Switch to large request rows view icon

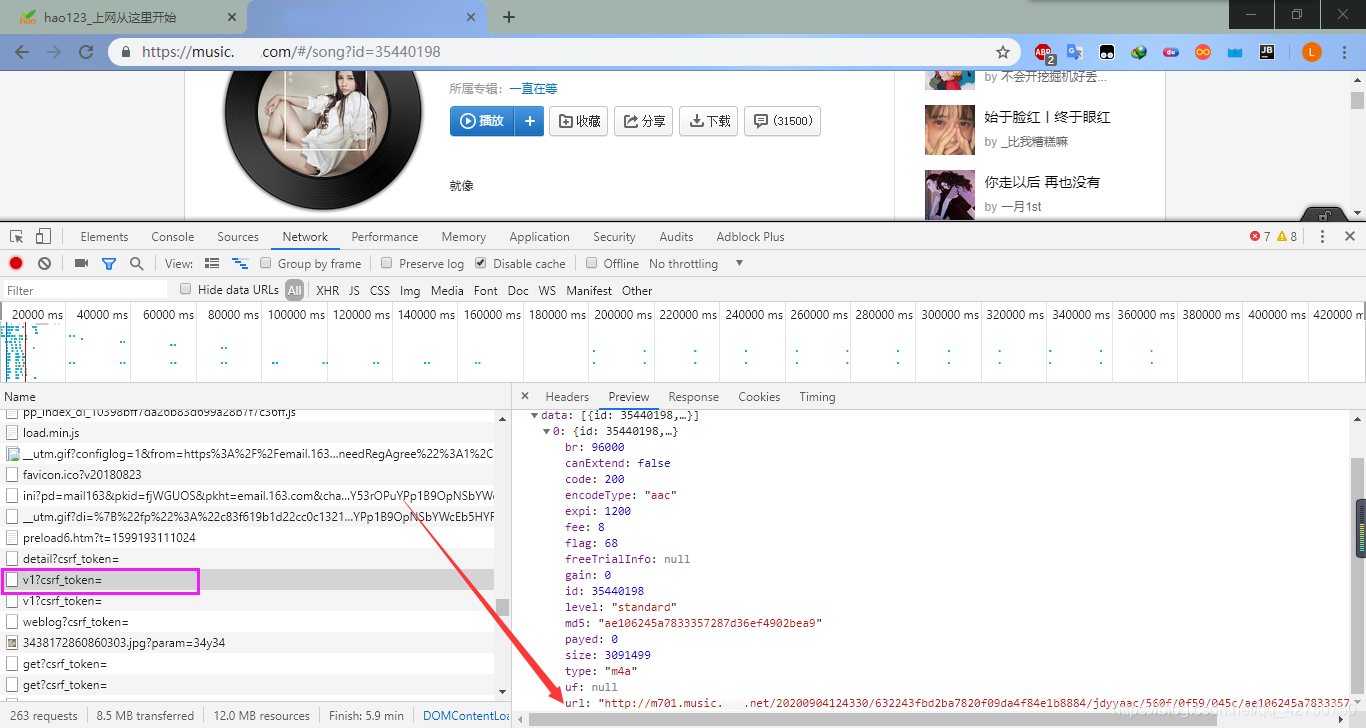[x=212, y=263]
